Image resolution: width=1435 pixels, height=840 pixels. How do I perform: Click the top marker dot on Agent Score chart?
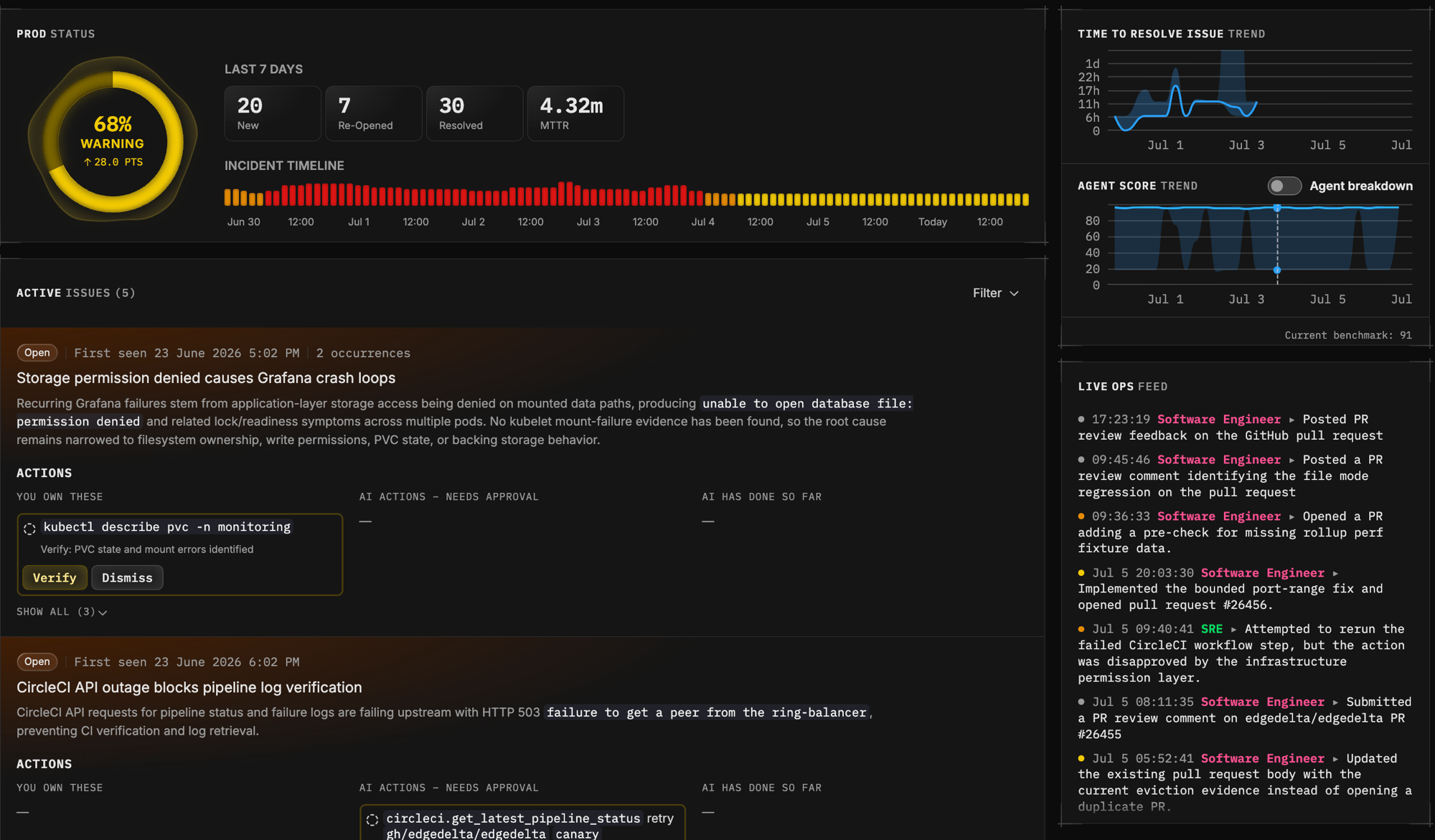[1277, 208]
